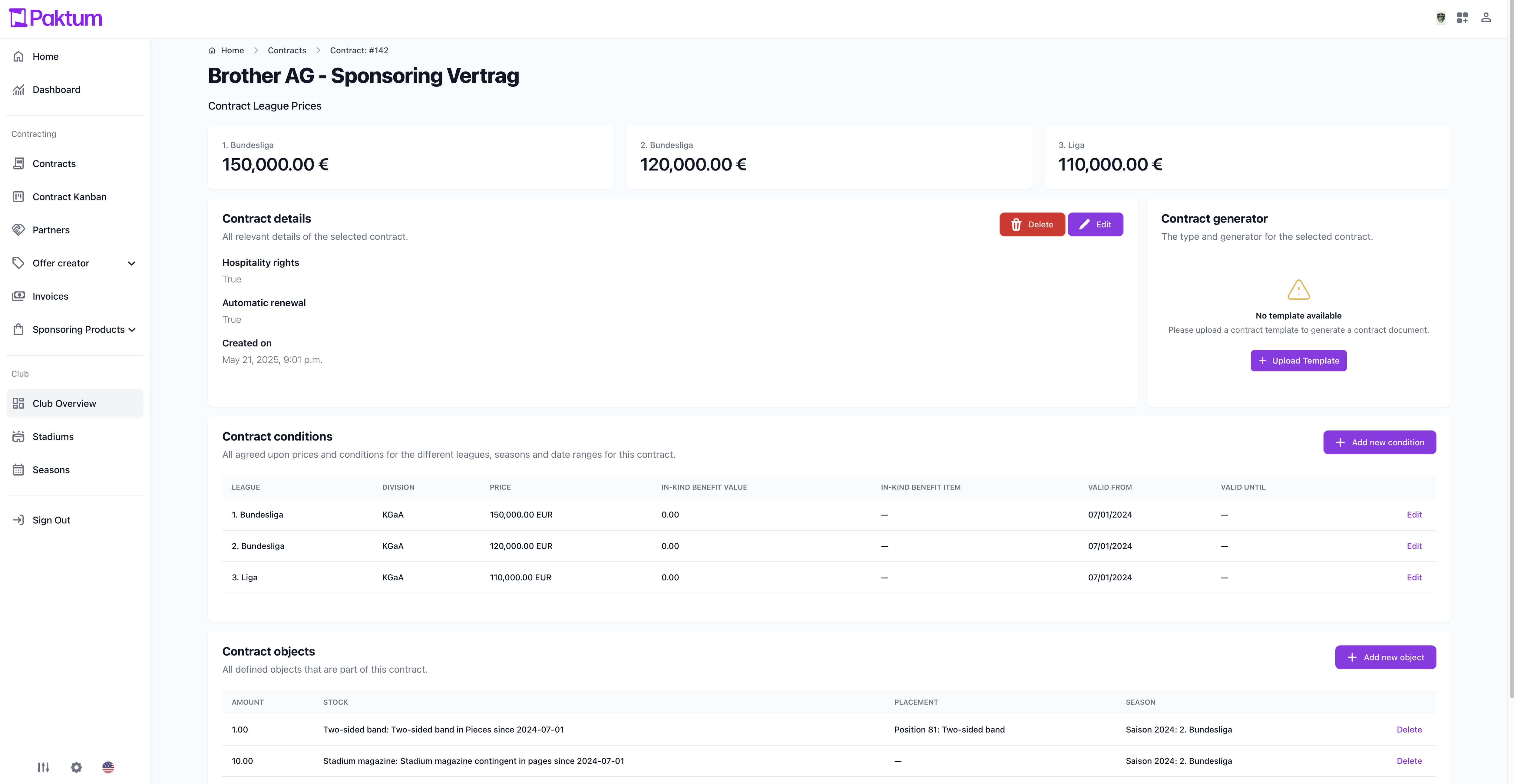This screenshot has height=784, width=1514.
Task: Open the sliders adjustment icon at sidebar bottom
Action: 43,768
